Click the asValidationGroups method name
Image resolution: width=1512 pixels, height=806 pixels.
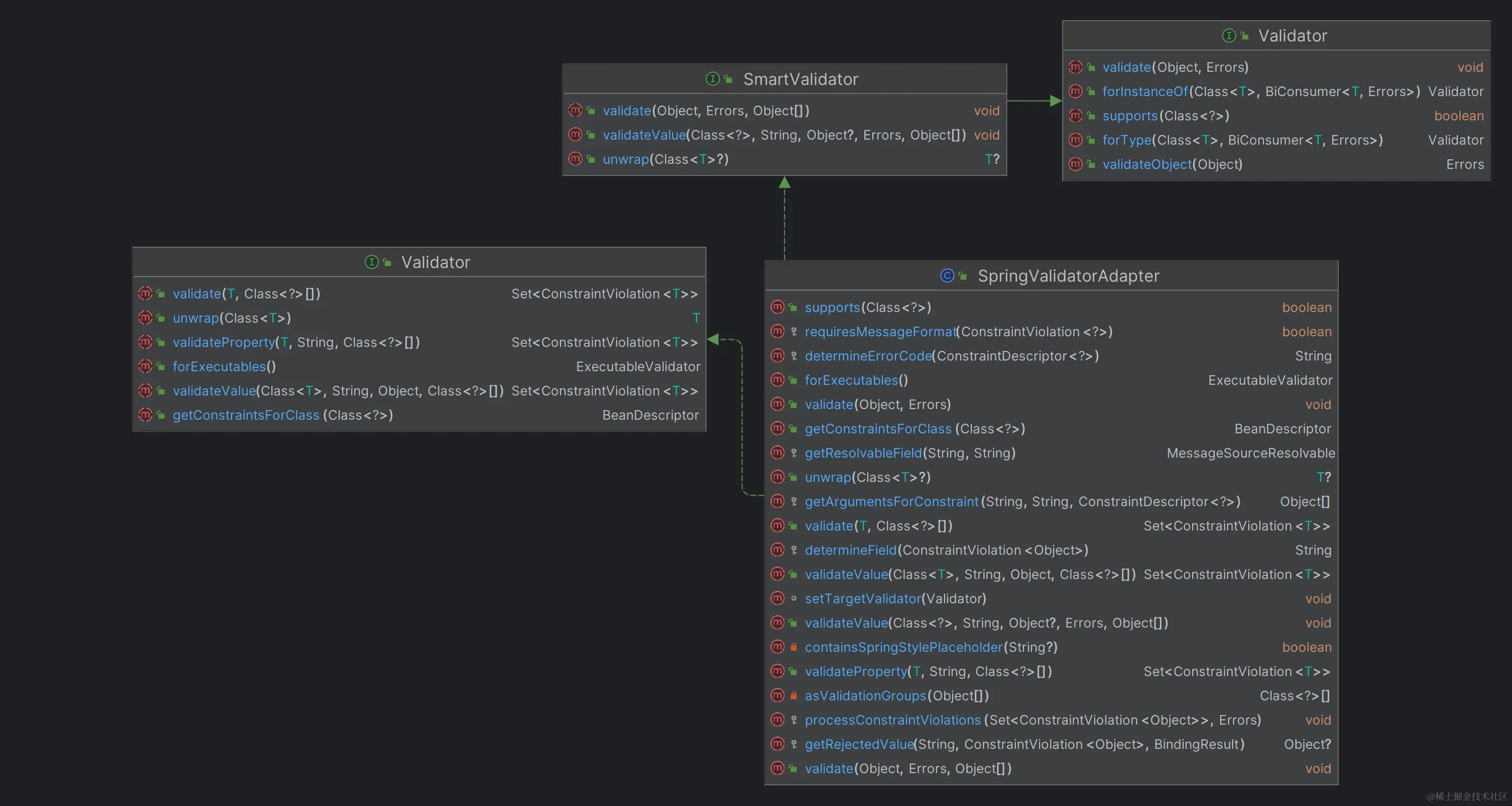[x=865, y=696]
